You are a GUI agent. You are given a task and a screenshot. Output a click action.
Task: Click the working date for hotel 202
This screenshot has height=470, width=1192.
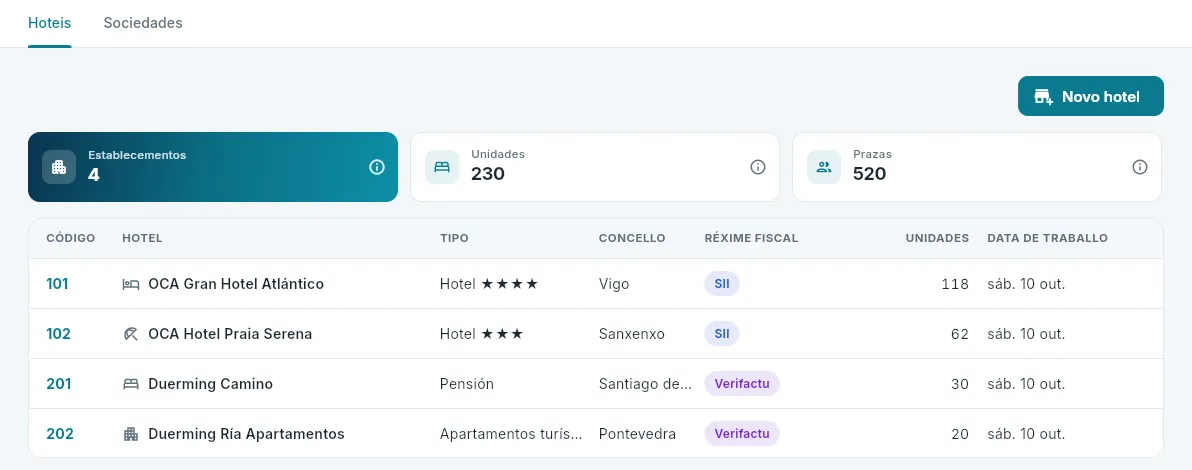[1026, 435]
